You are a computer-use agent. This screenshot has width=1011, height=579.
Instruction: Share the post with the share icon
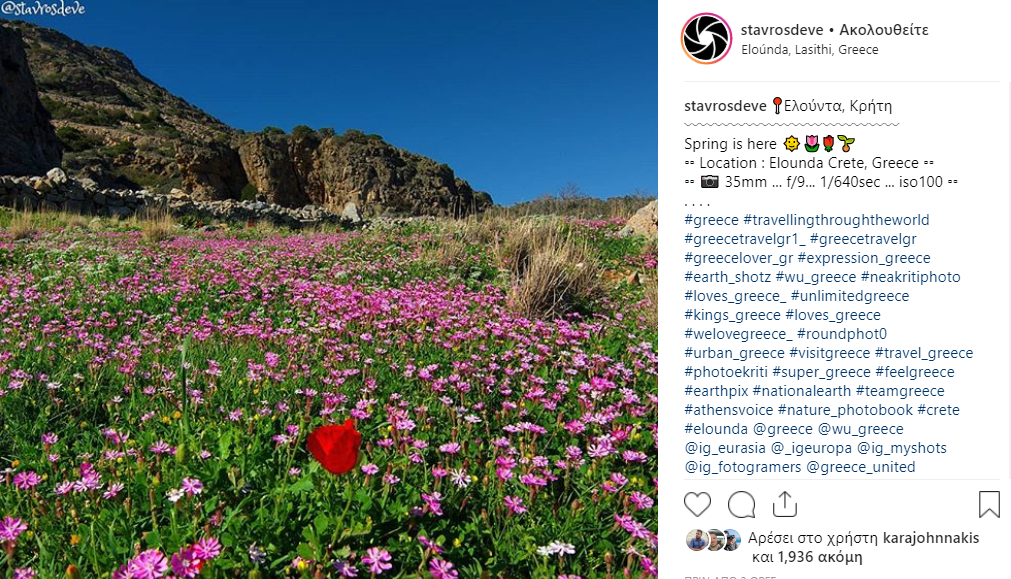pyautogui.click(x=785, y=504)
